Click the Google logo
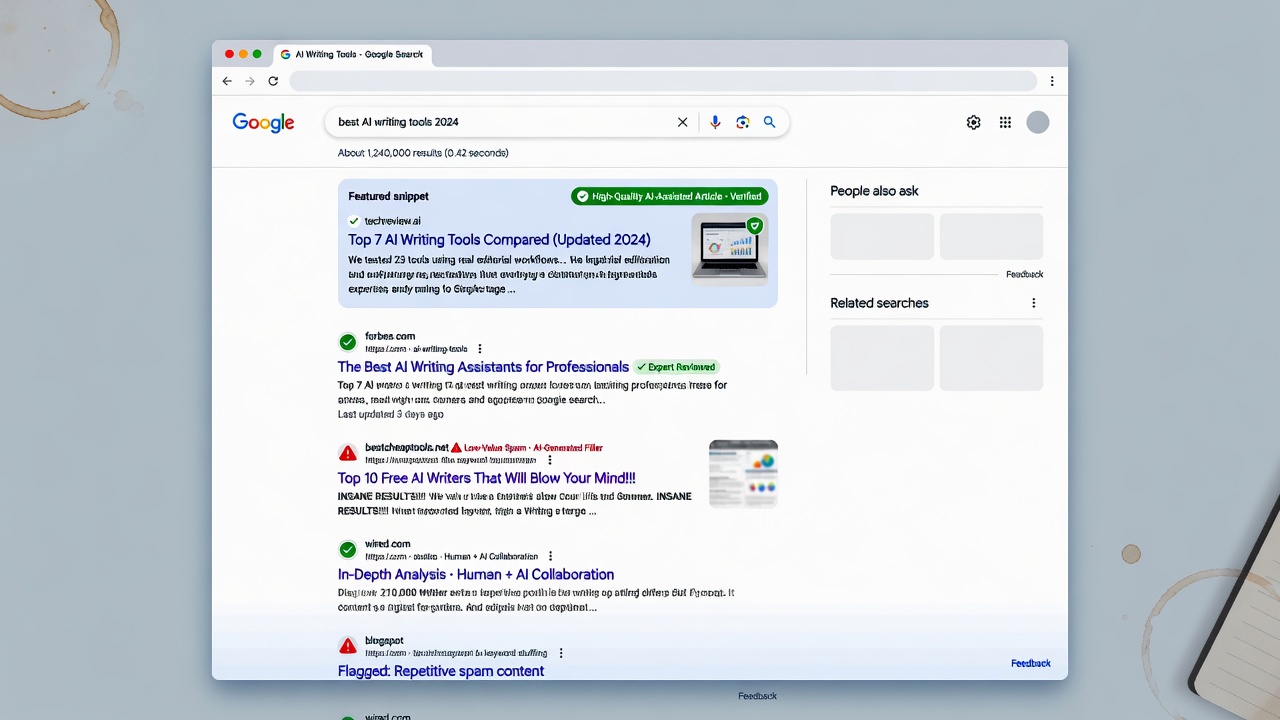The image size is (1280, 720). 263,122
